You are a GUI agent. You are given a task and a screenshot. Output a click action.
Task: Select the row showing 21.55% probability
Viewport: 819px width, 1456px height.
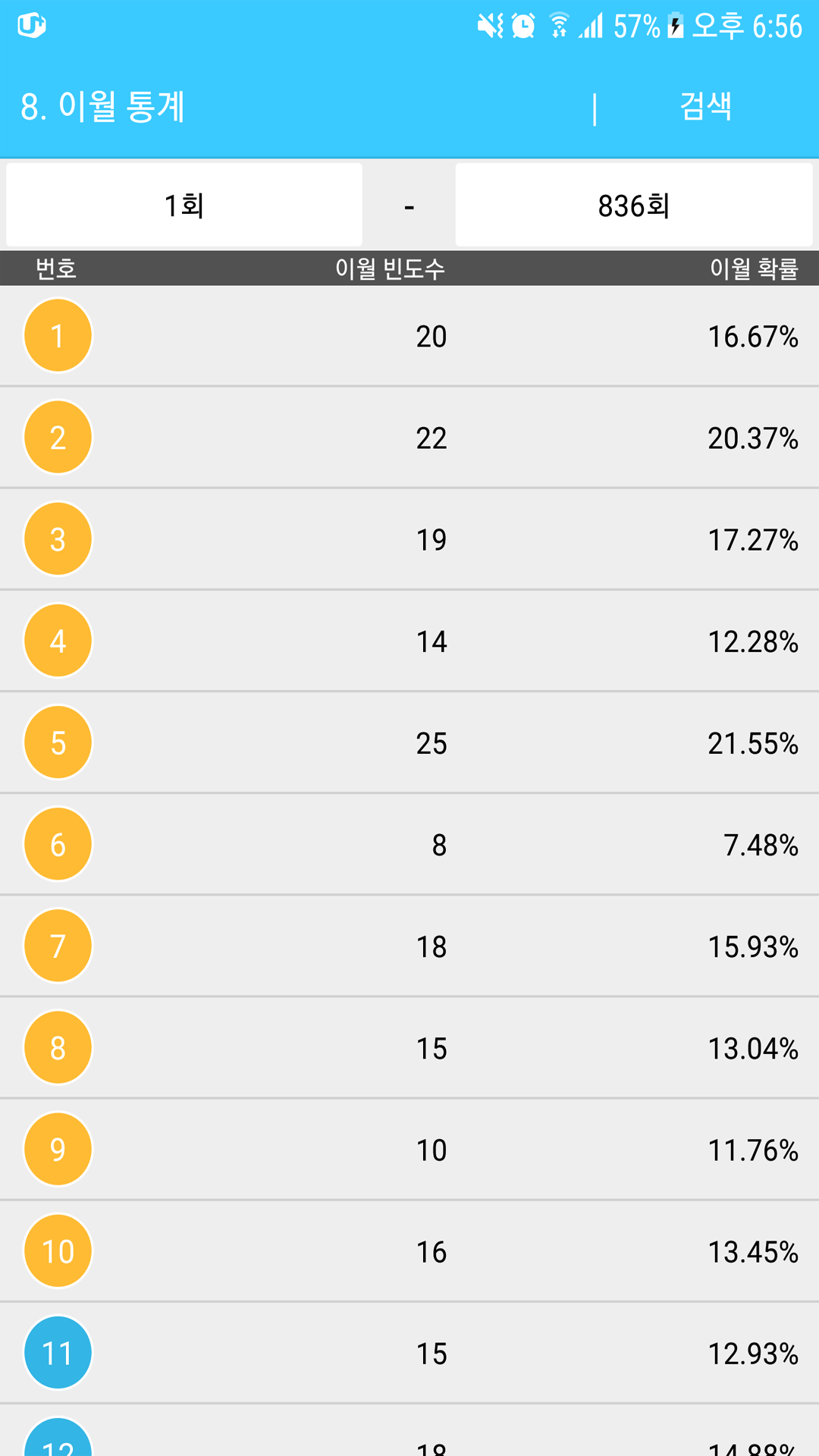[x=409, y=742]
